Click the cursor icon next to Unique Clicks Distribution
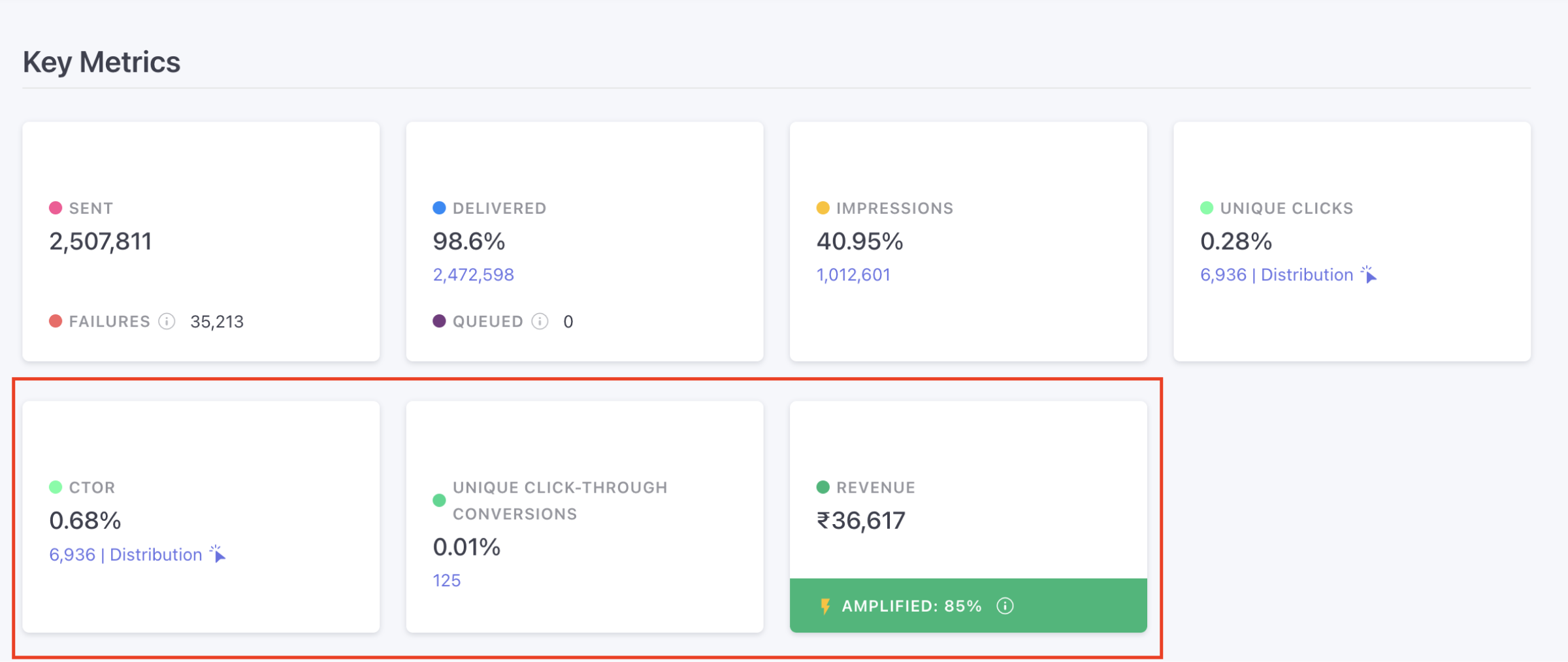The image size is (1568, 662). (1369, 274)
